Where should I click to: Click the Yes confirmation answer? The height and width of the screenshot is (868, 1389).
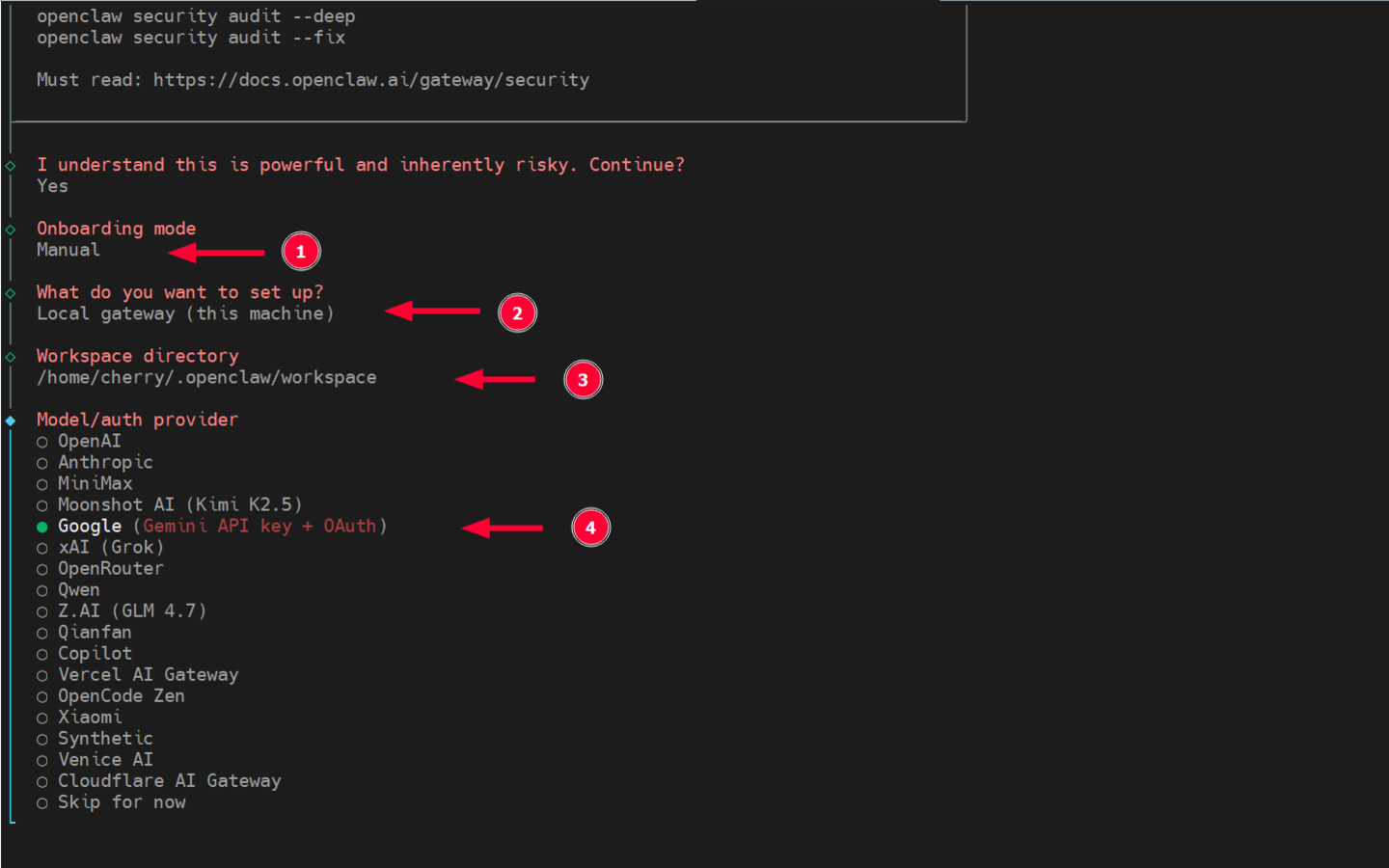[x=51, y=185]
